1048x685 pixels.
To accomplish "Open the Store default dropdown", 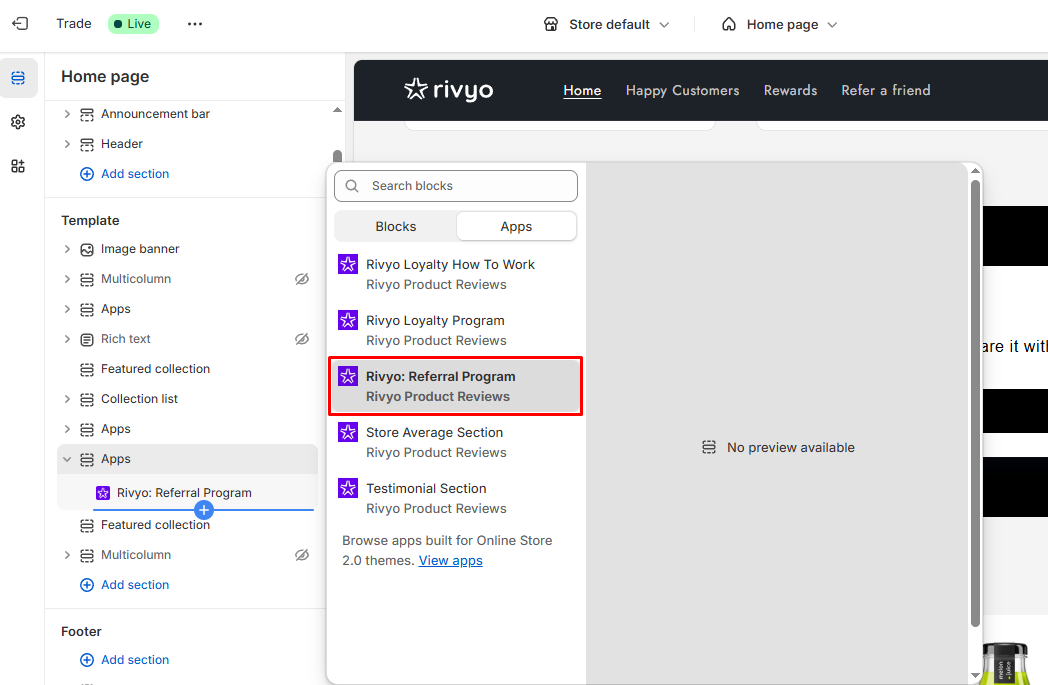I will [x=607, y=25].
